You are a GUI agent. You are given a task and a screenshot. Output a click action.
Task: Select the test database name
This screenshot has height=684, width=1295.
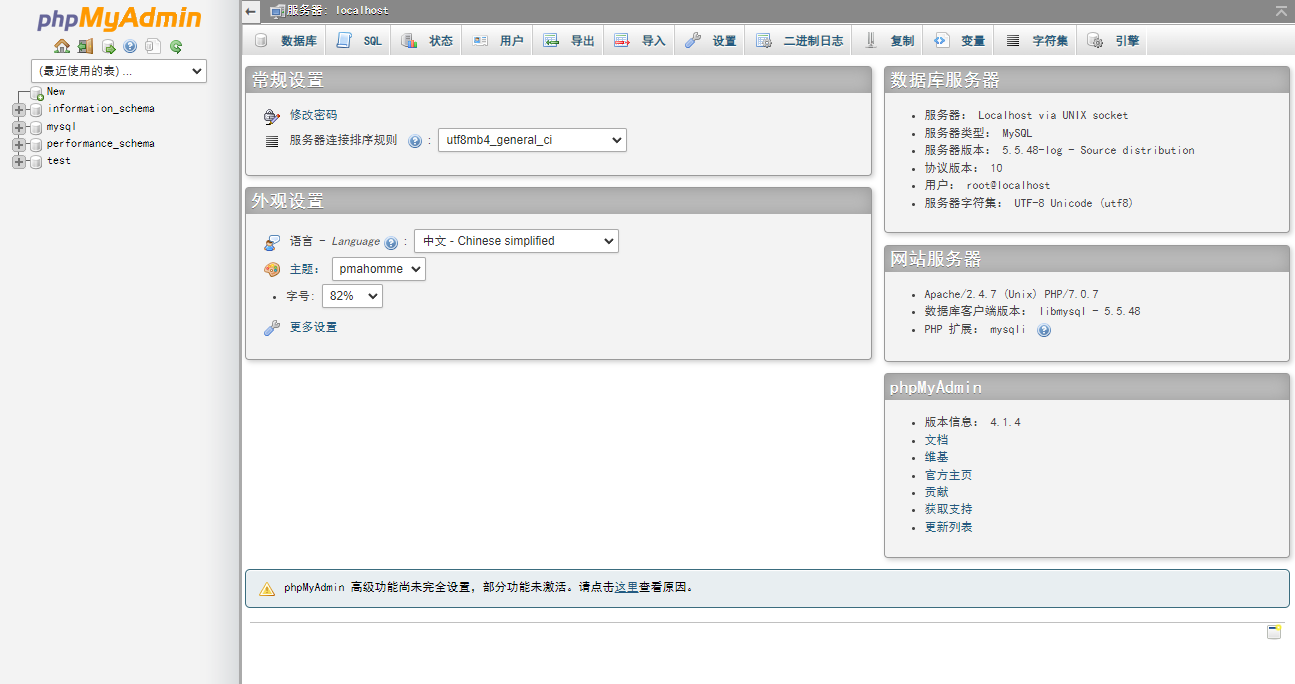tap(59, 161)
